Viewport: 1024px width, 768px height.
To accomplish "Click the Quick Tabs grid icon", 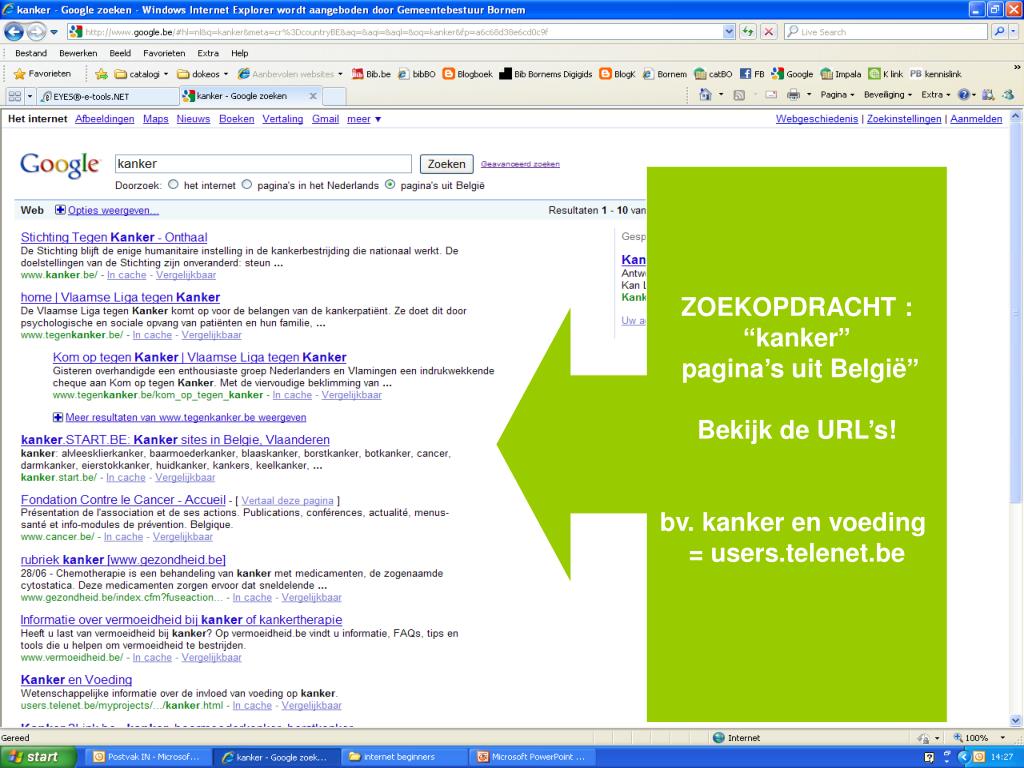I will coord(14,96).
